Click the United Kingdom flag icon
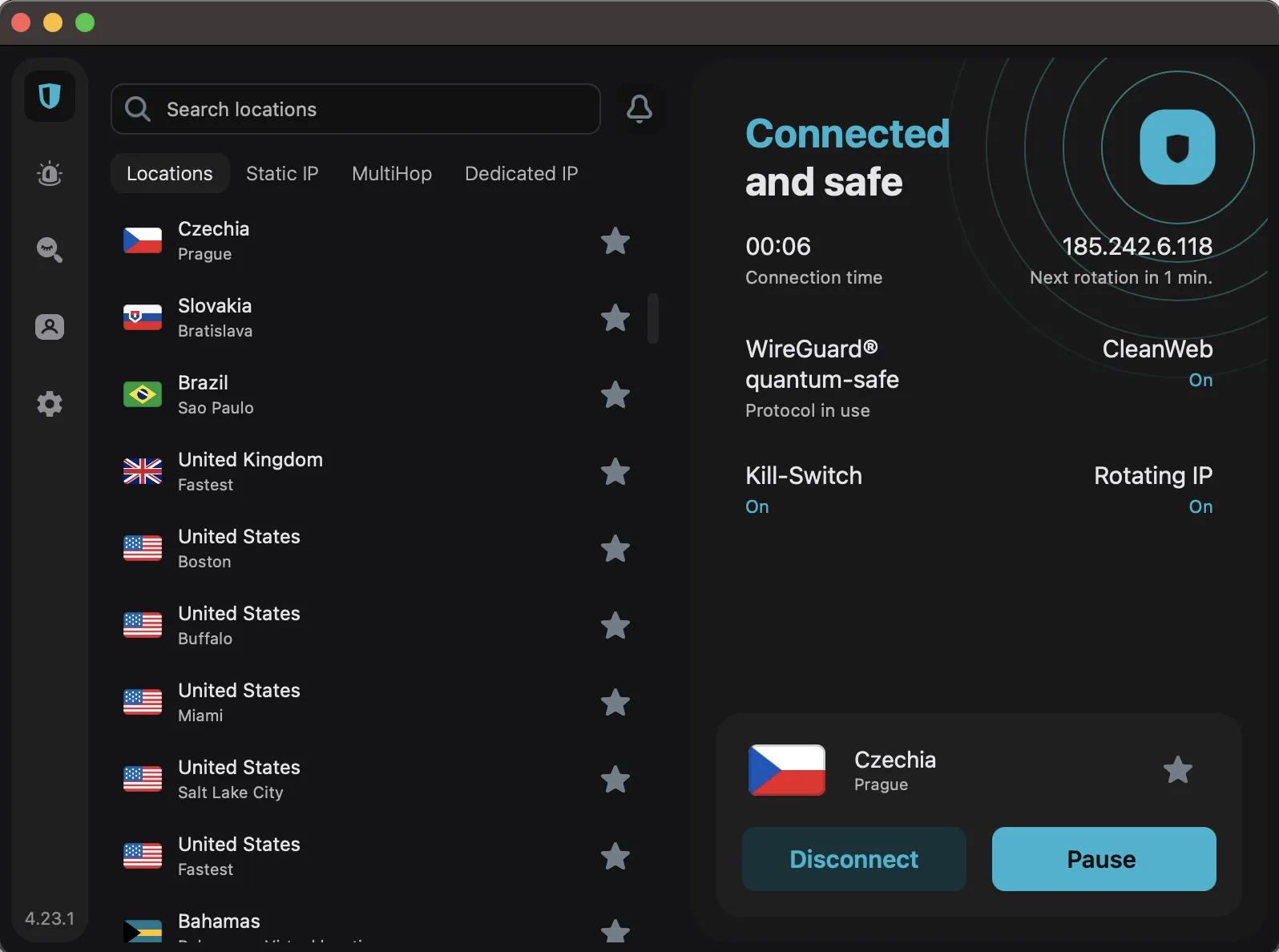This screenshot has width=1279, height=952. tap(143, 471)
